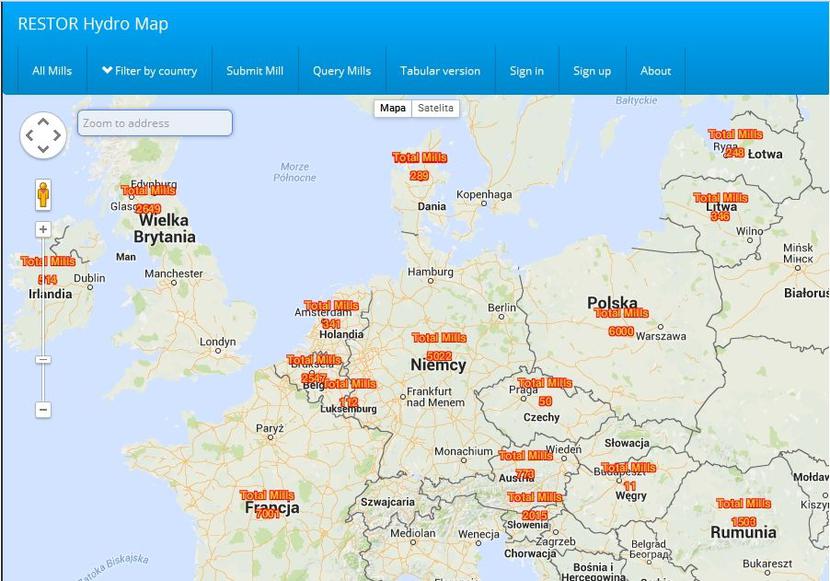Image resolution: width=830 pixels, height=581 pixels.
Task: Click the zoom slider handle
Action: click(x=43, y=360)
